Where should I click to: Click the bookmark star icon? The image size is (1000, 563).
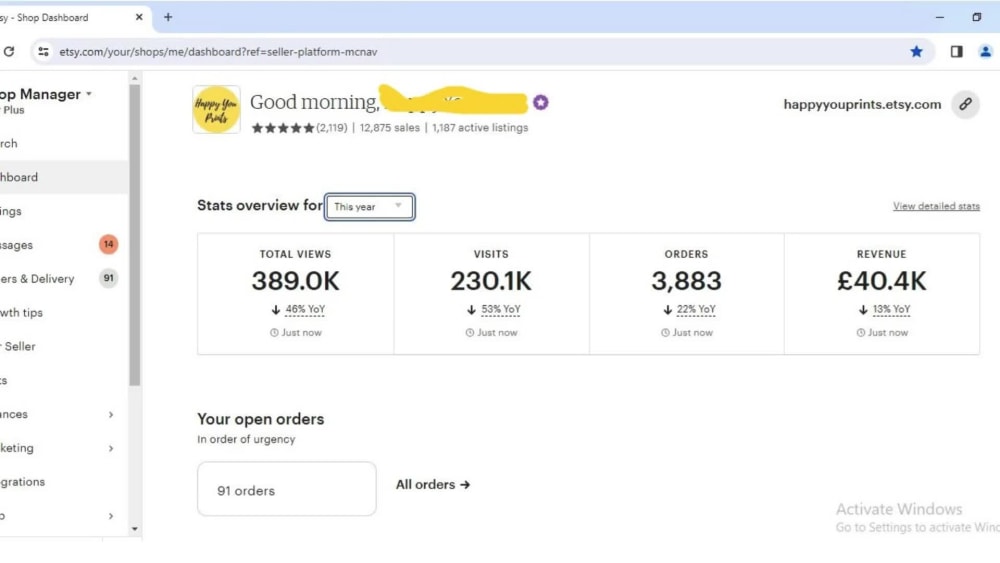(916, 52)
